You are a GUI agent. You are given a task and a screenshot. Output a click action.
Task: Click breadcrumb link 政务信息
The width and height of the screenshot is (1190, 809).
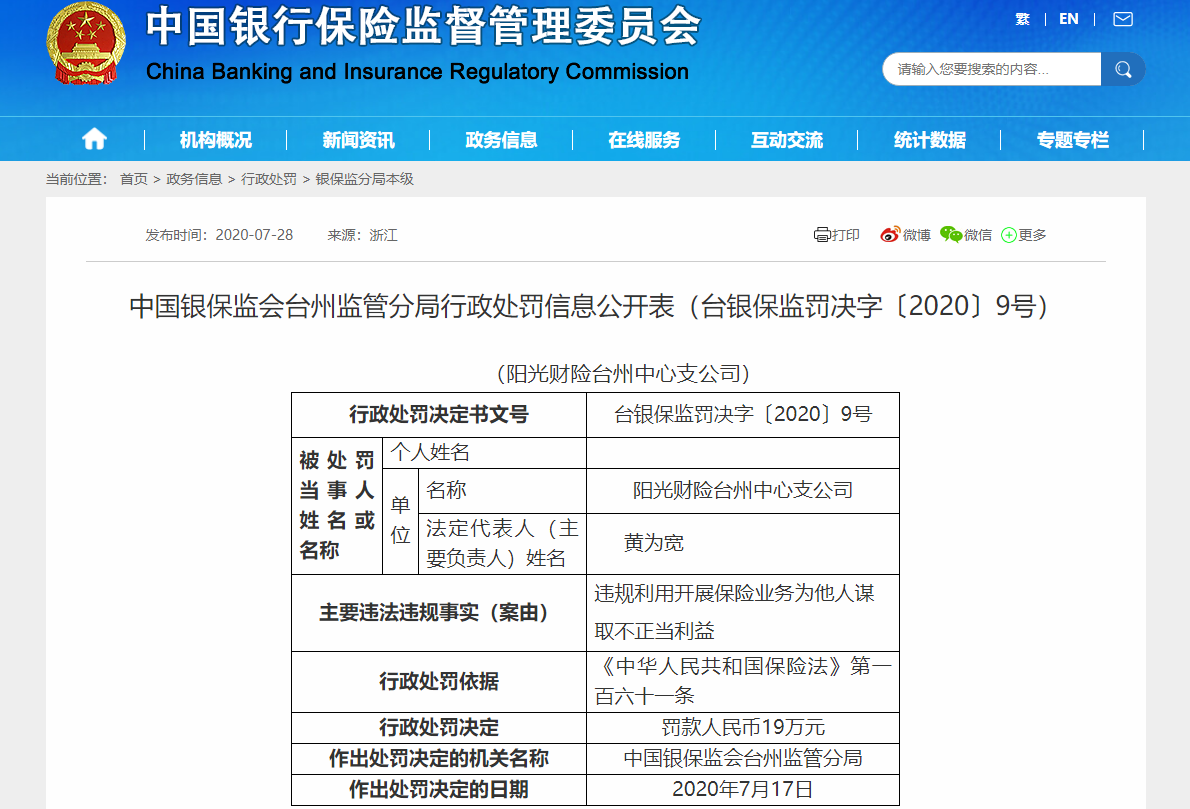click(194, 179)
